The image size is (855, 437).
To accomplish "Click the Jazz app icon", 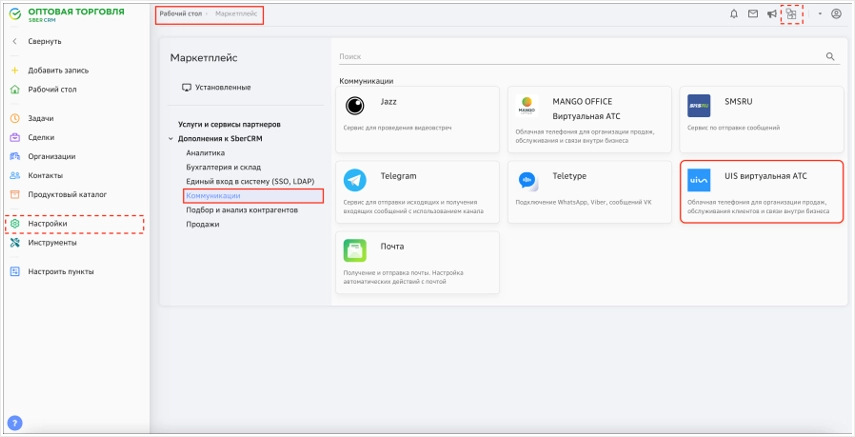I will coord(355,105).
